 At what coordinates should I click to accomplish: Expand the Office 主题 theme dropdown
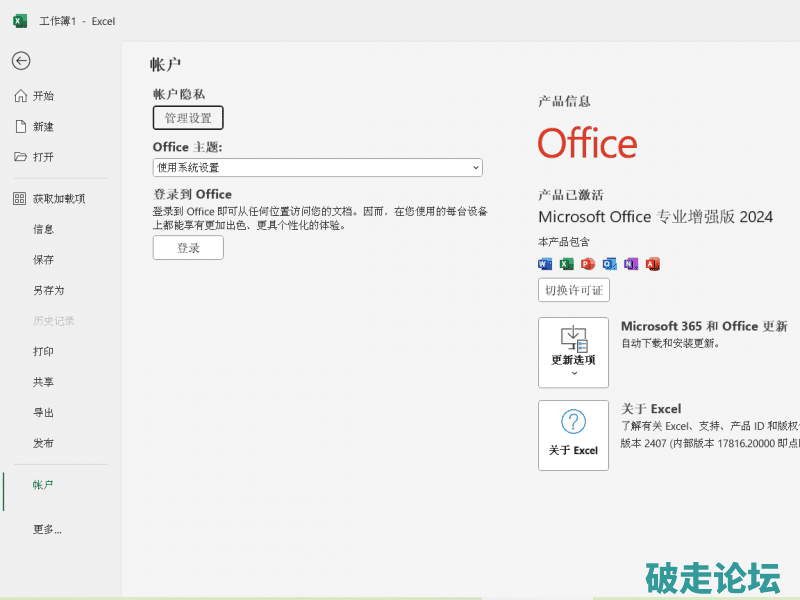[x=317, y=168]
